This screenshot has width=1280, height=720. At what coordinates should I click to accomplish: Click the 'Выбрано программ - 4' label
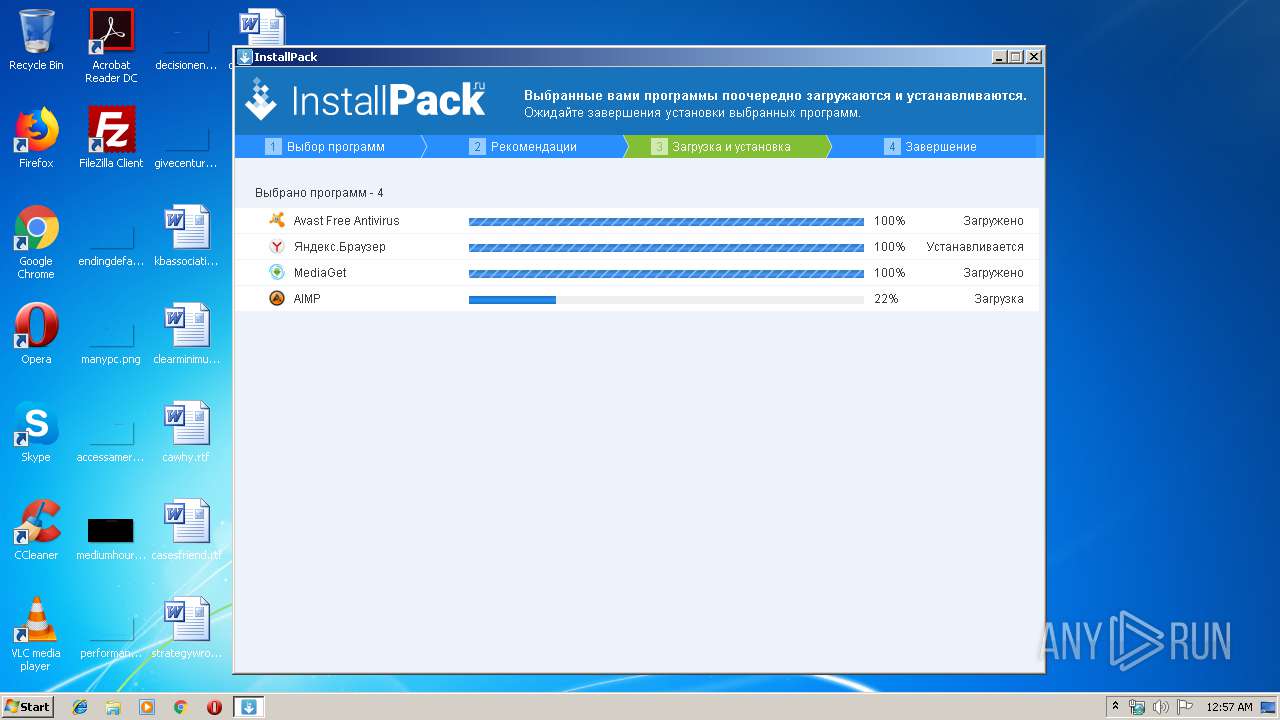pos(319,193)
